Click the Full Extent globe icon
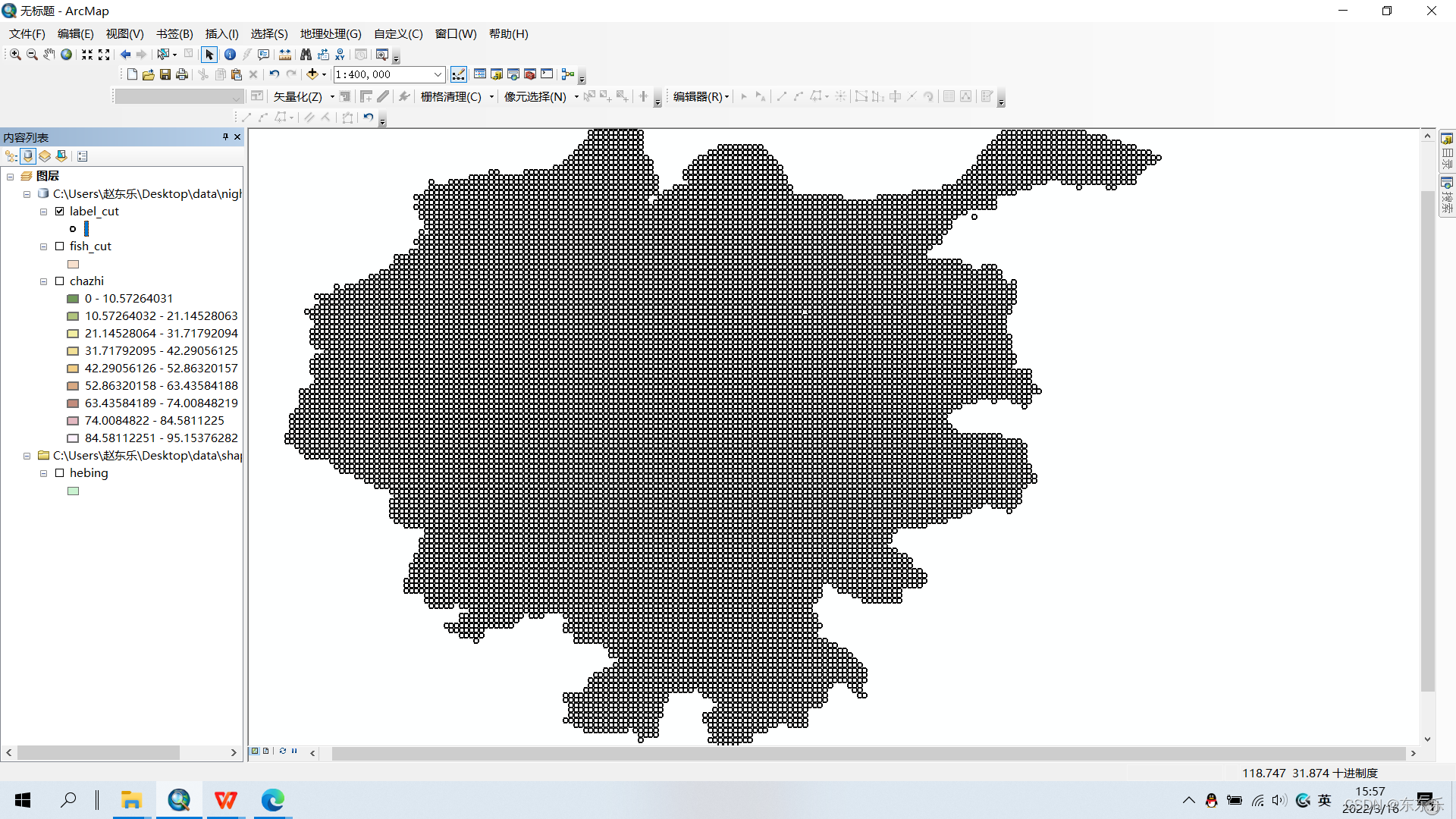The width and height of the screenshot is (1456, 819). [67, 55]
